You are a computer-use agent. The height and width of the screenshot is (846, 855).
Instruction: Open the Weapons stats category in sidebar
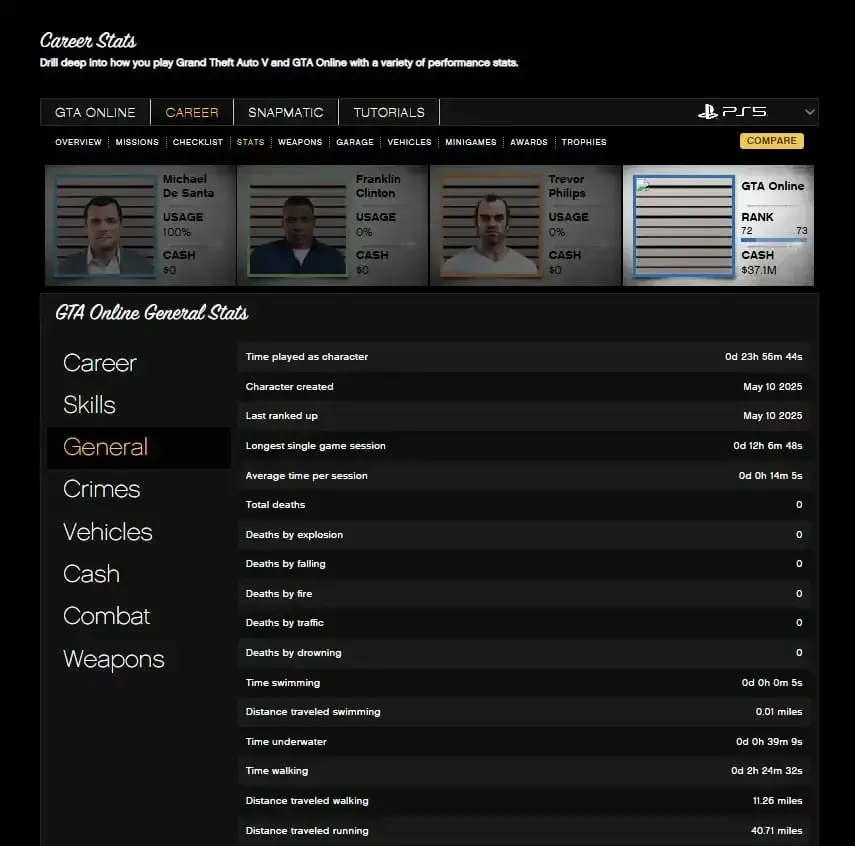coord(113,659)
